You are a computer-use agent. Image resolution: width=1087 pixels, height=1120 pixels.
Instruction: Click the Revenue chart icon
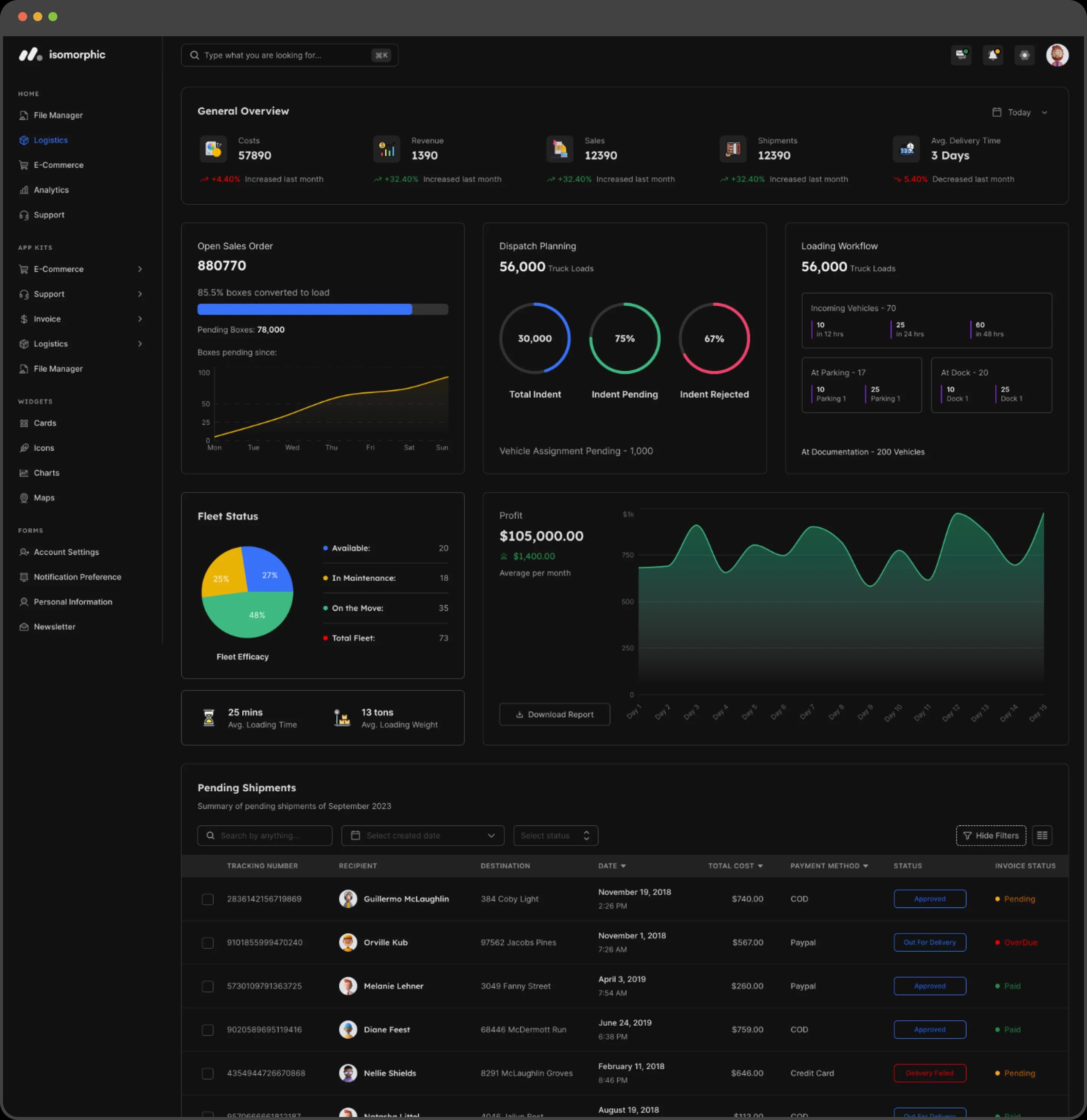386,149
